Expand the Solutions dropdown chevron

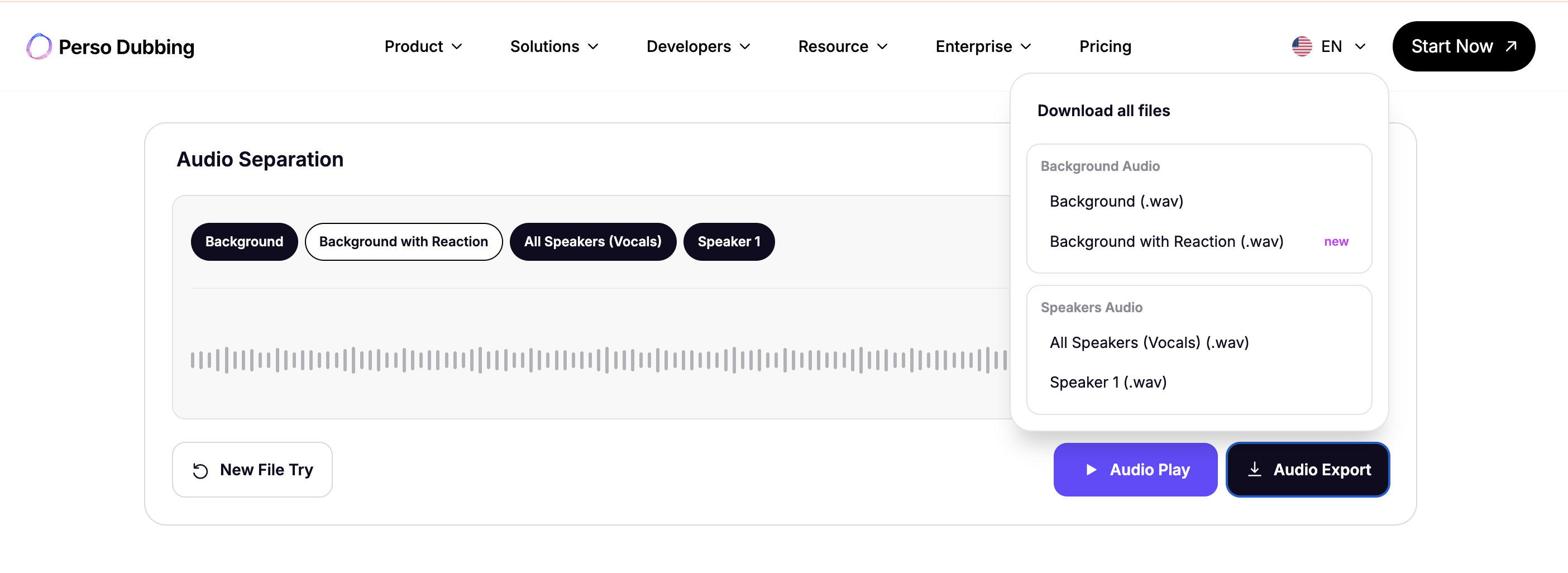594,47
